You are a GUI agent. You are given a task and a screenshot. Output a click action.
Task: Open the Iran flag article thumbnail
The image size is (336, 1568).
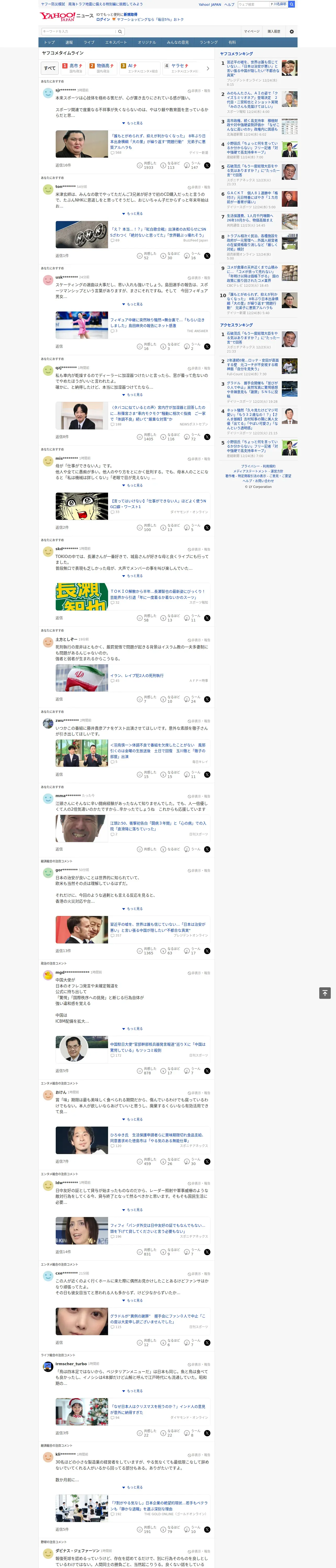point(82,678)
